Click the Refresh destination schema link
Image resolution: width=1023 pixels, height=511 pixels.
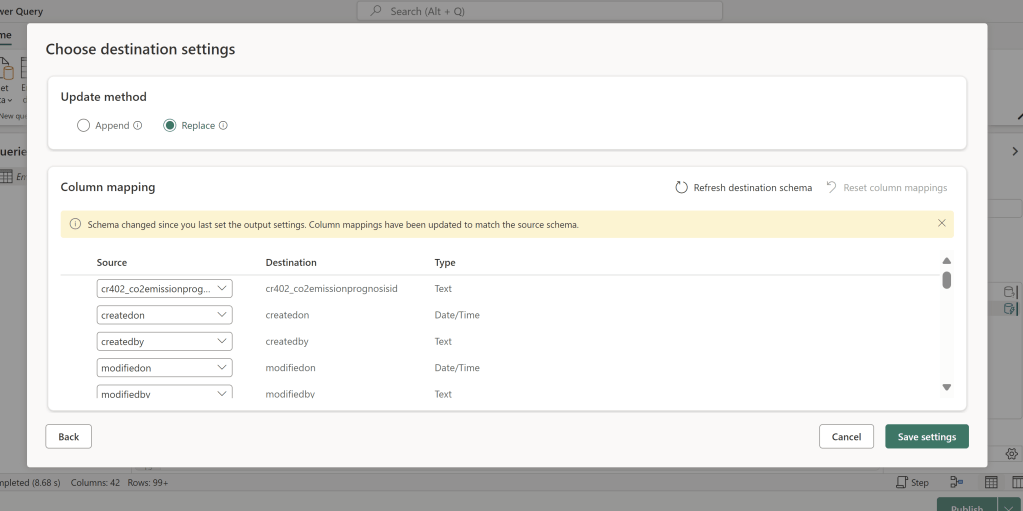pyautogui.click(x=752, y=188)
